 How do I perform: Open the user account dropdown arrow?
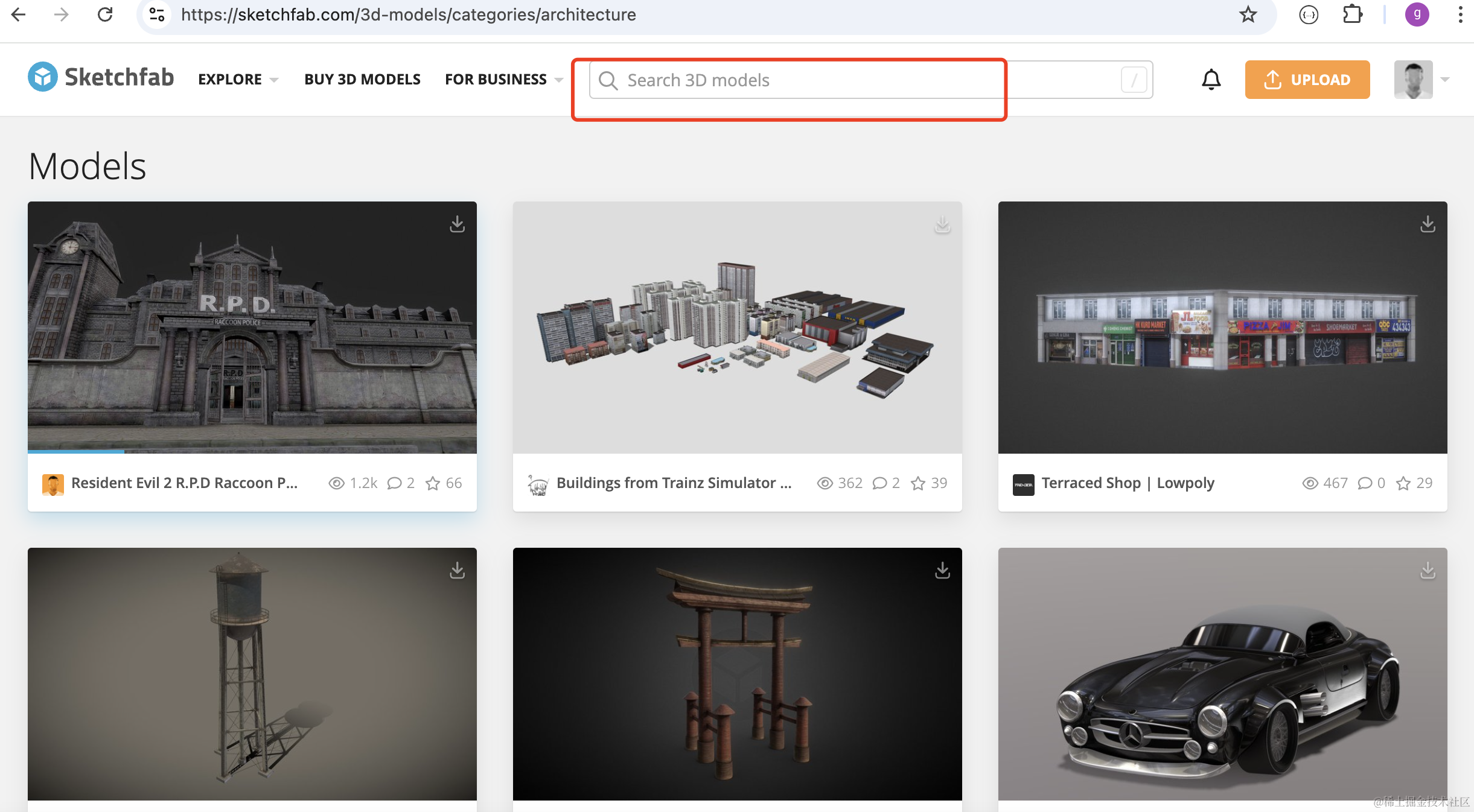(1445, 80)
